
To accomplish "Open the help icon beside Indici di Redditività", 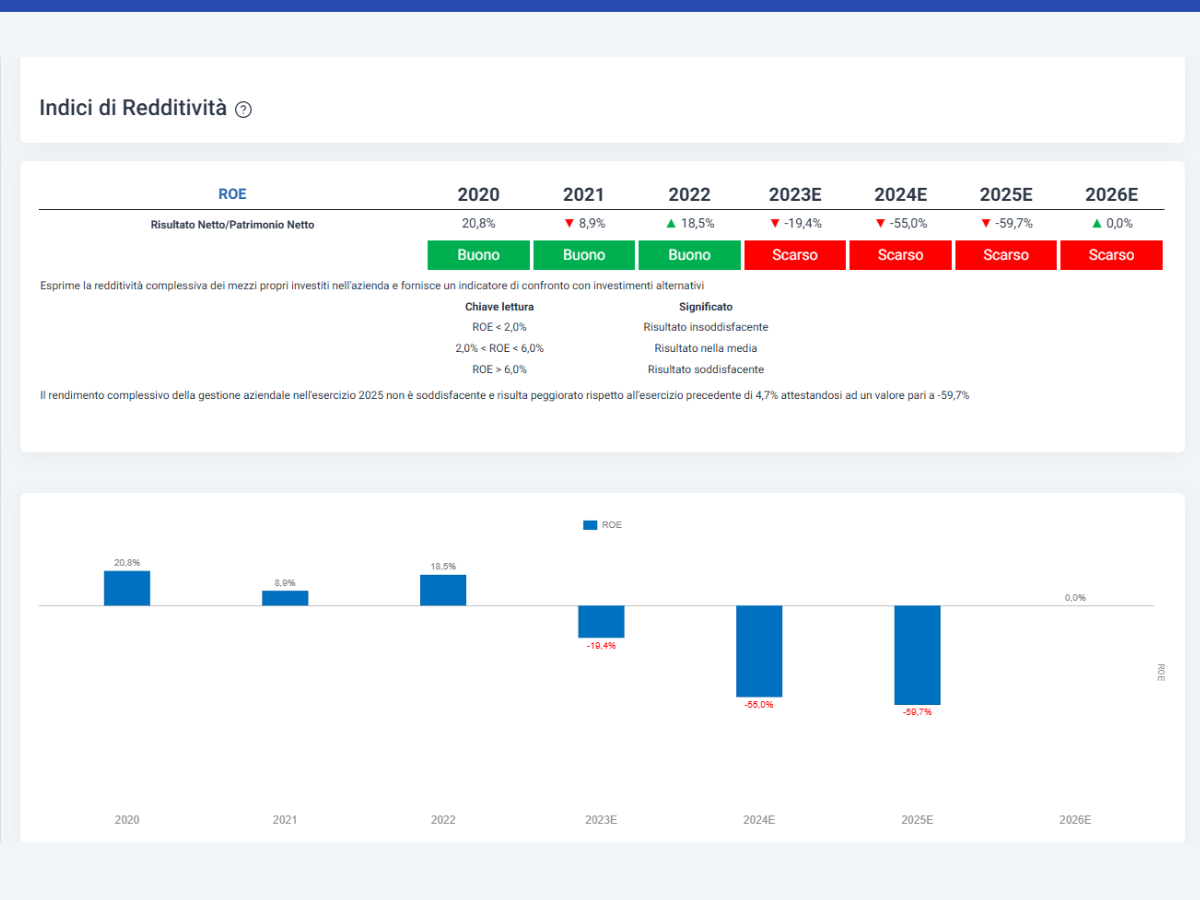I will point(243,110).
